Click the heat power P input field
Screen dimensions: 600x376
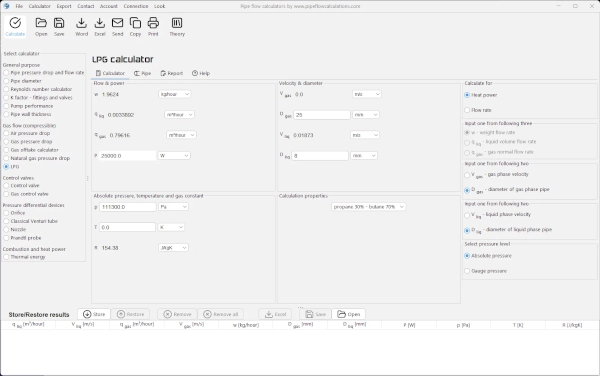point(127,156)
